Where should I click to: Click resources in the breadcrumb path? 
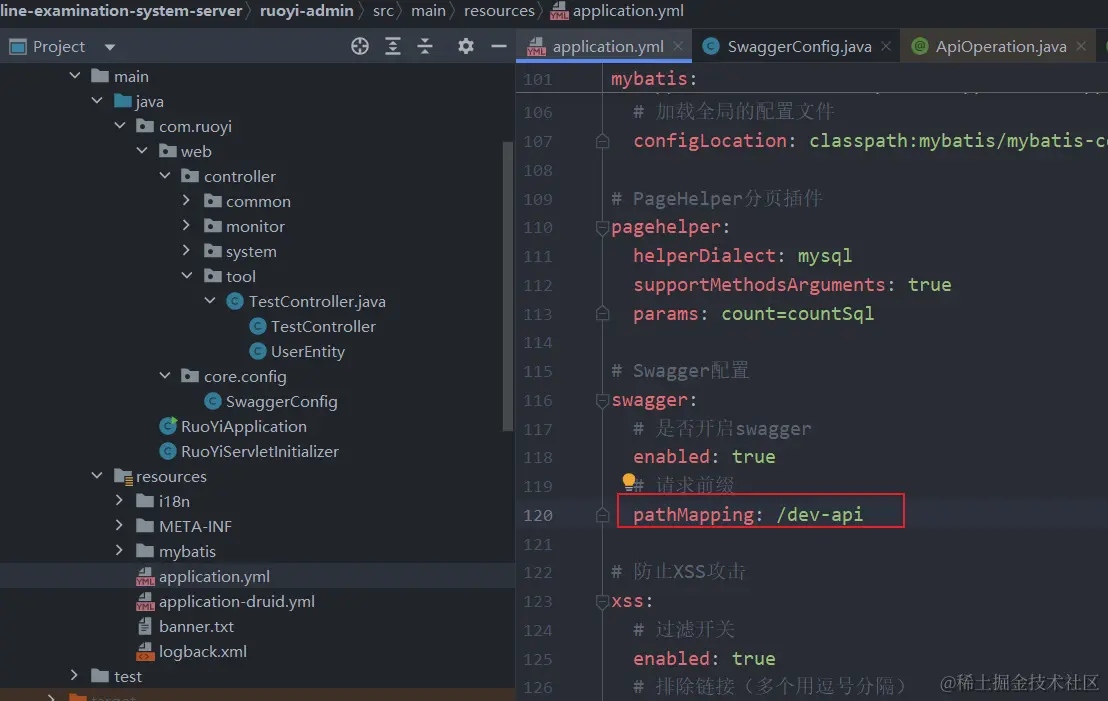499,11
